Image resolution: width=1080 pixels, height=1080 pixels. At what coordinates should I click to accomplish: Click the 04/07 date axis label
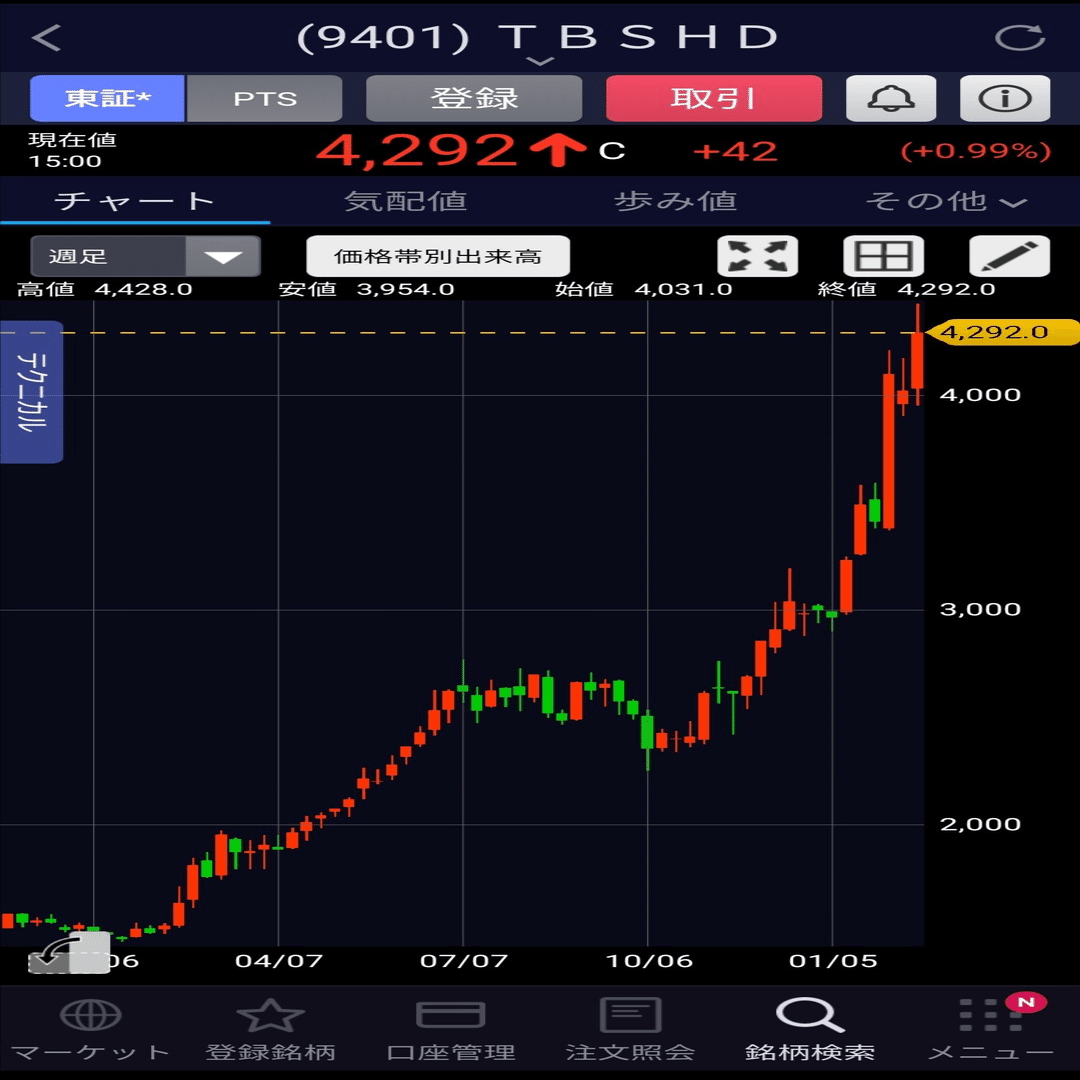[x=279, y=961]
